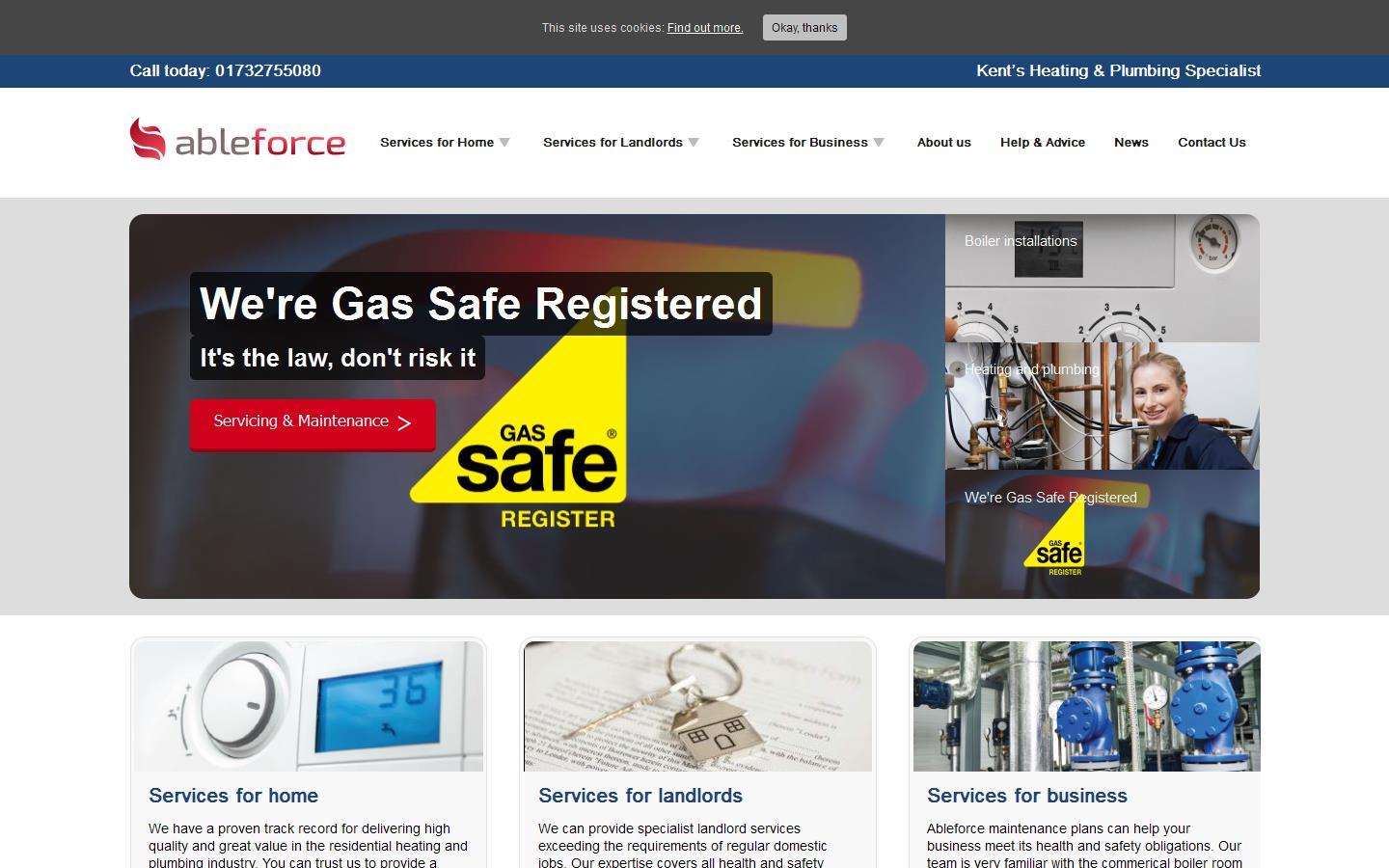The height and width of the screenshot is (868, 1389).
Task: Click the Find out more cookie link
Action: 705,28
